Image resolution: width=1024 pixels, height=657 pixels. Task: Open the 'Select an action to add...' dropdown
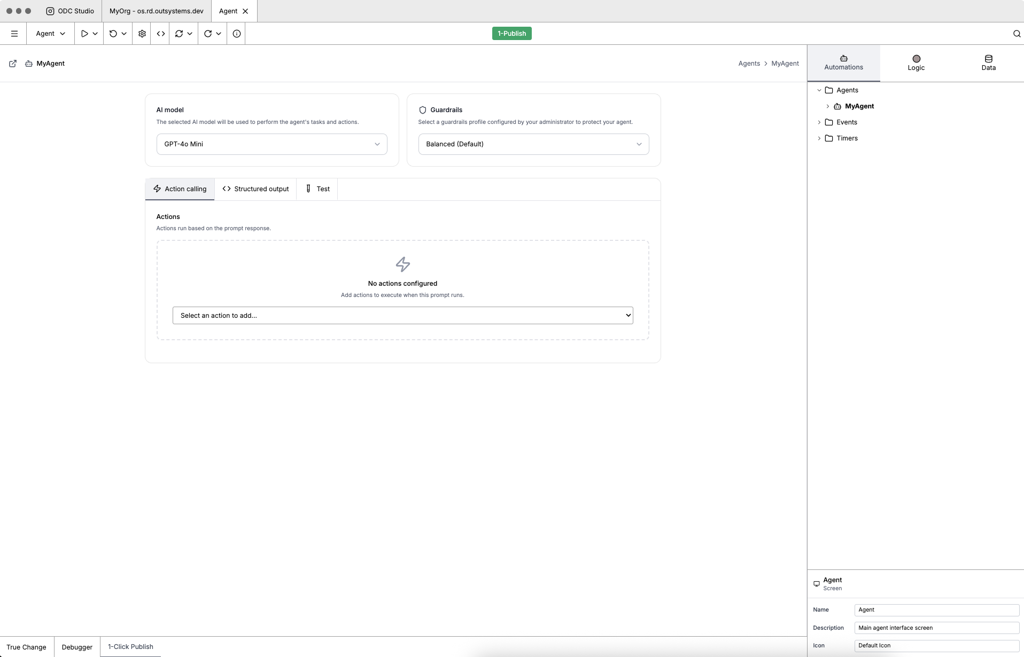tap(402, 315)
